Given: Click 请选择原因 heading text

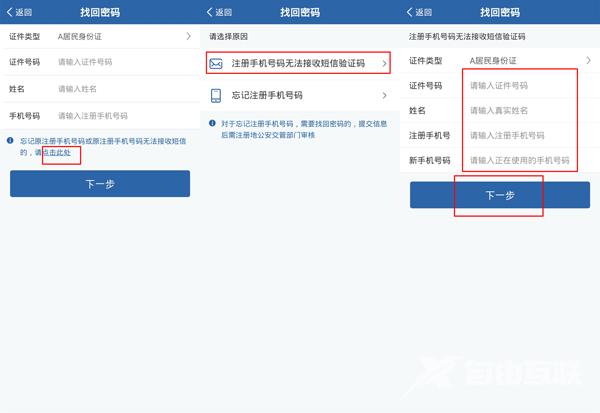Looking at the screenshot, I should [x=228, y=36].
